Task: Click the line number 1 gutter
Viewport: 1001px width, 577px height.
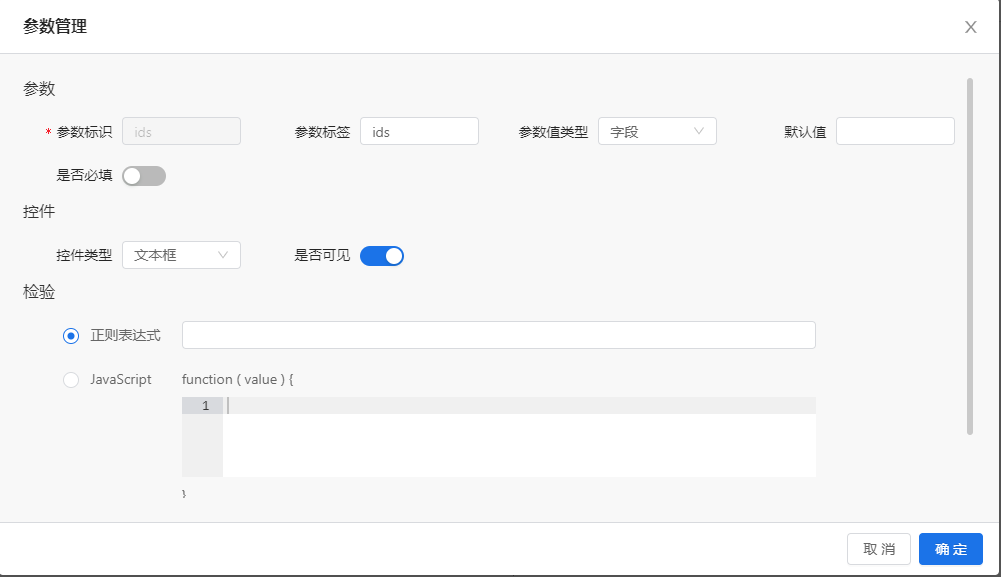Action: coord(202,405)
